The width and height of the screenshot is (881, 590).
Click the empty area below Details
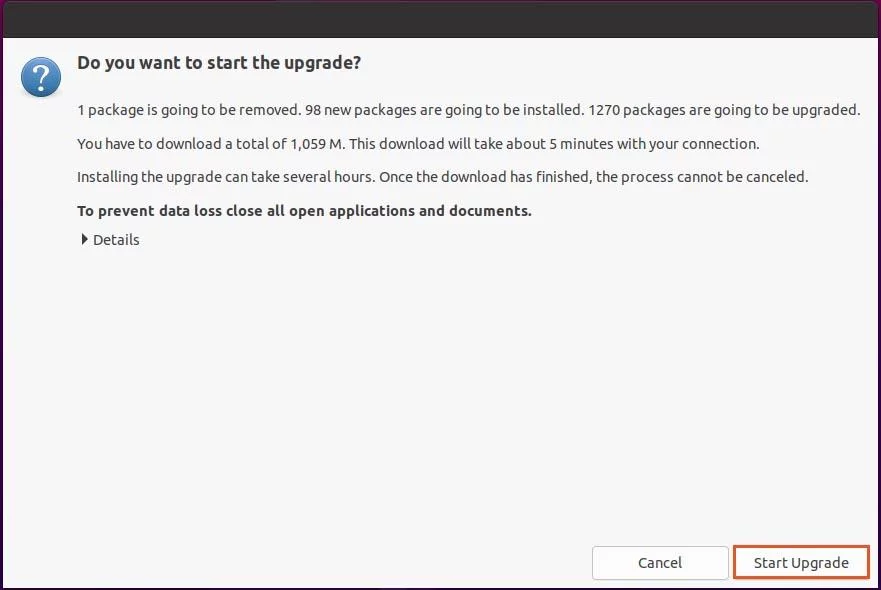pos(438,393)
